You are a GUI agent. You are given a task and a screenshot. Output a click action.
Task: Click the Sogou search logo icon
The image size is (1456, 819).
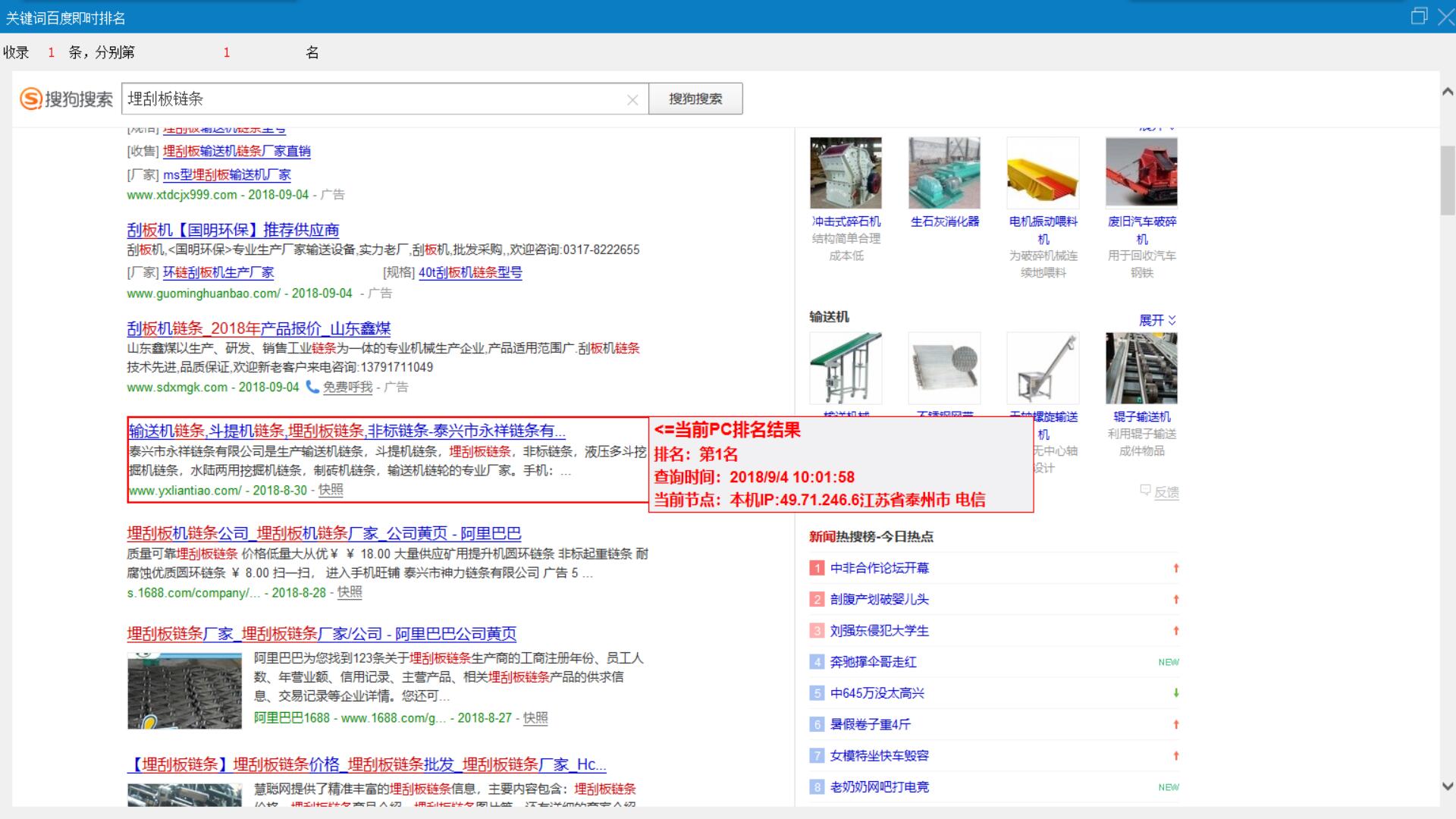tap(31, 99)
